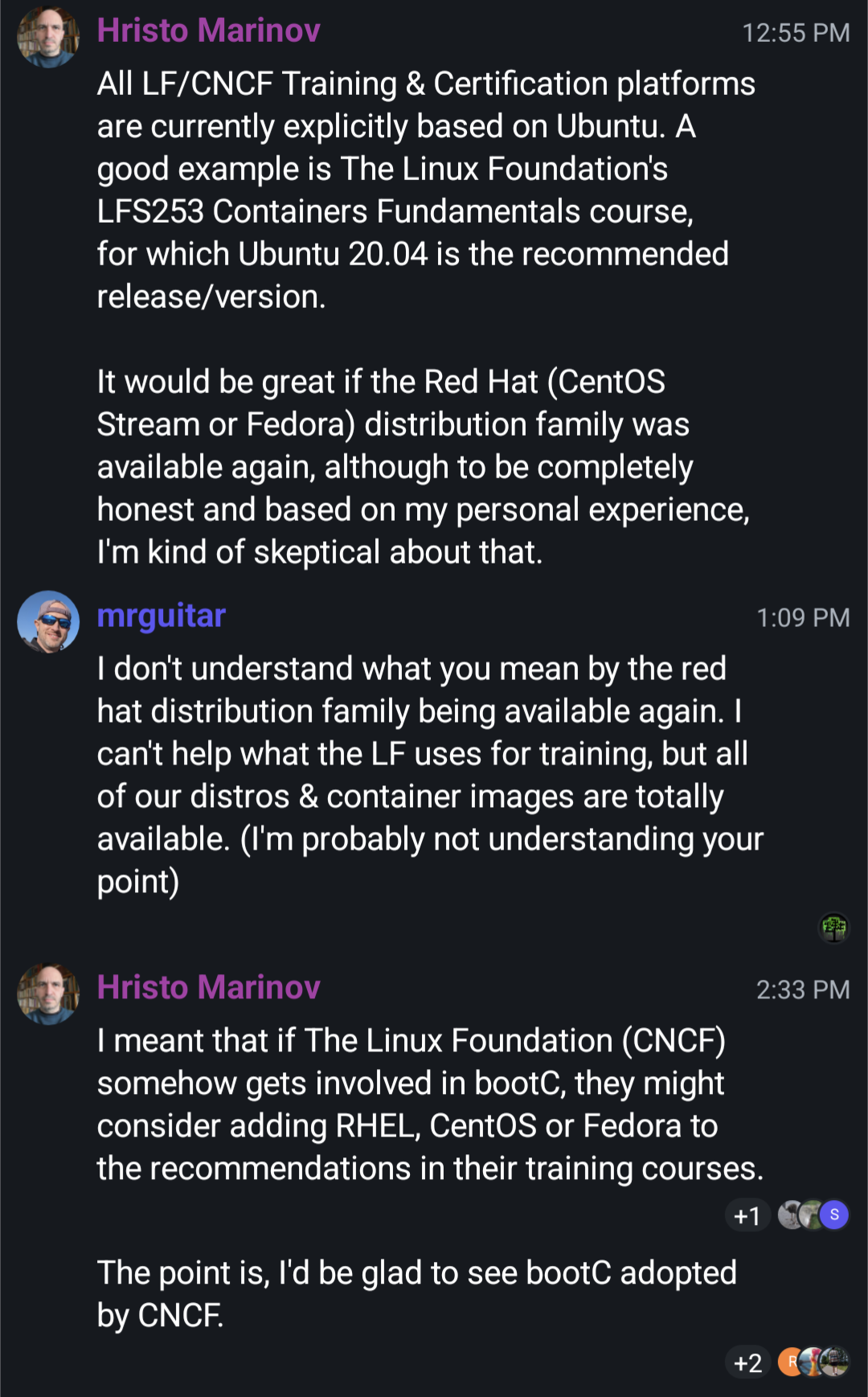The image size is (868, 1397).
Task: Click the purple "S" reader avatar
Action: click(x=834, y=1216)
